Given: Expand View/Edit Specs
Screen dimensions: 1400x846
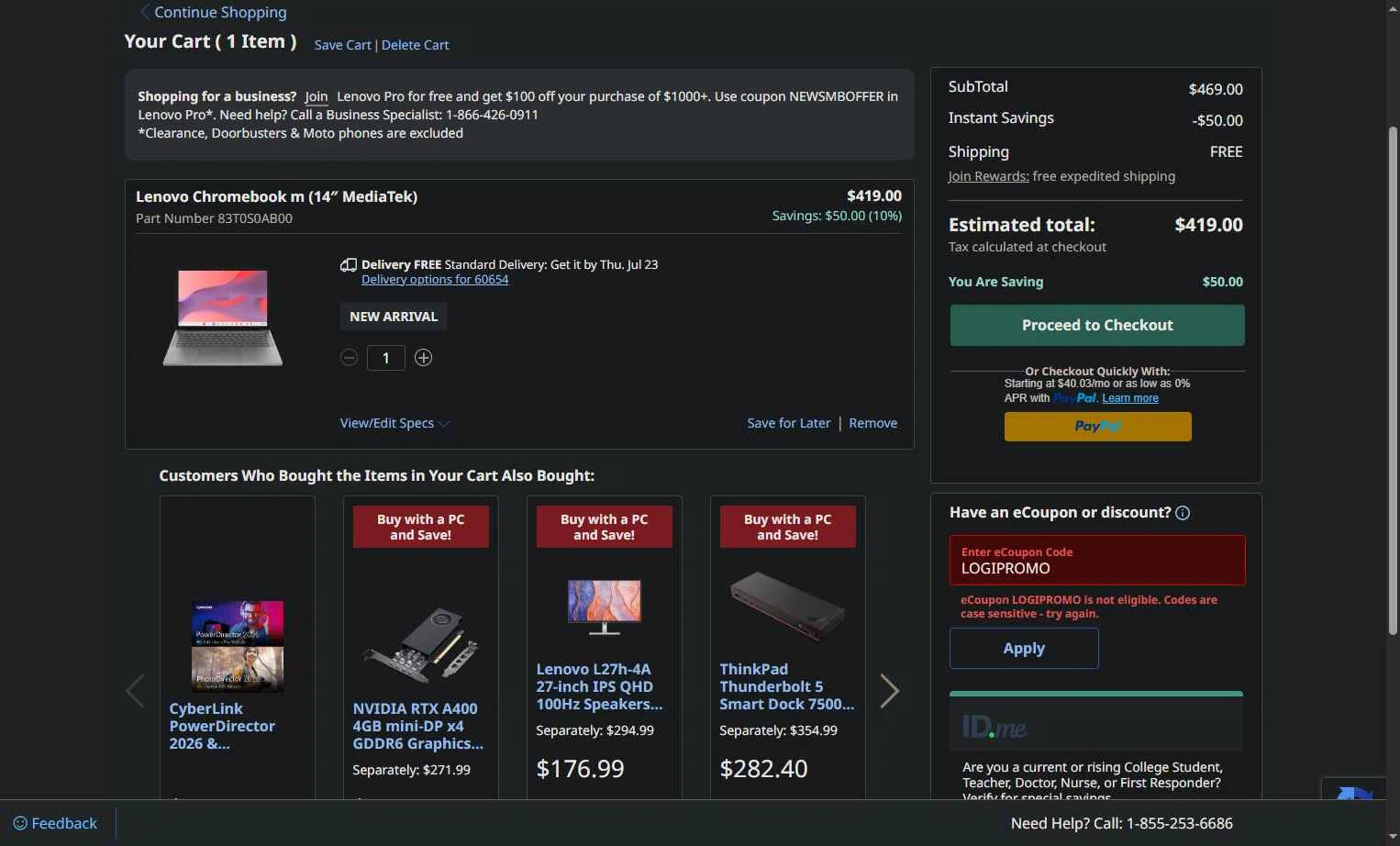Looking at the screenshot, I should tap(394, 423).
